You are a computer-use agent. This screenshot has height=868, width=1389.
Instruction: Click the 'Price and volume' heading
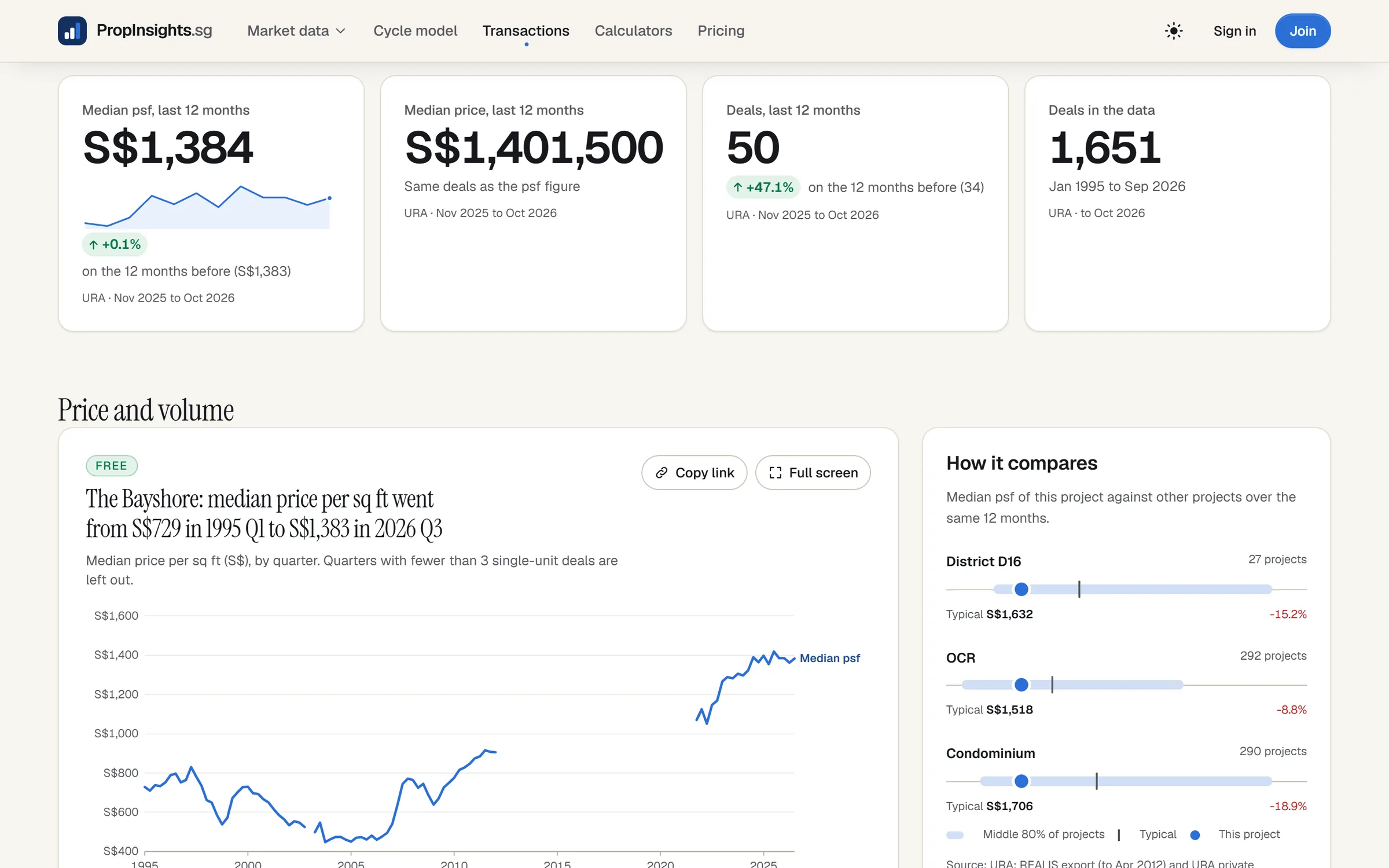[x=146, y=411]
